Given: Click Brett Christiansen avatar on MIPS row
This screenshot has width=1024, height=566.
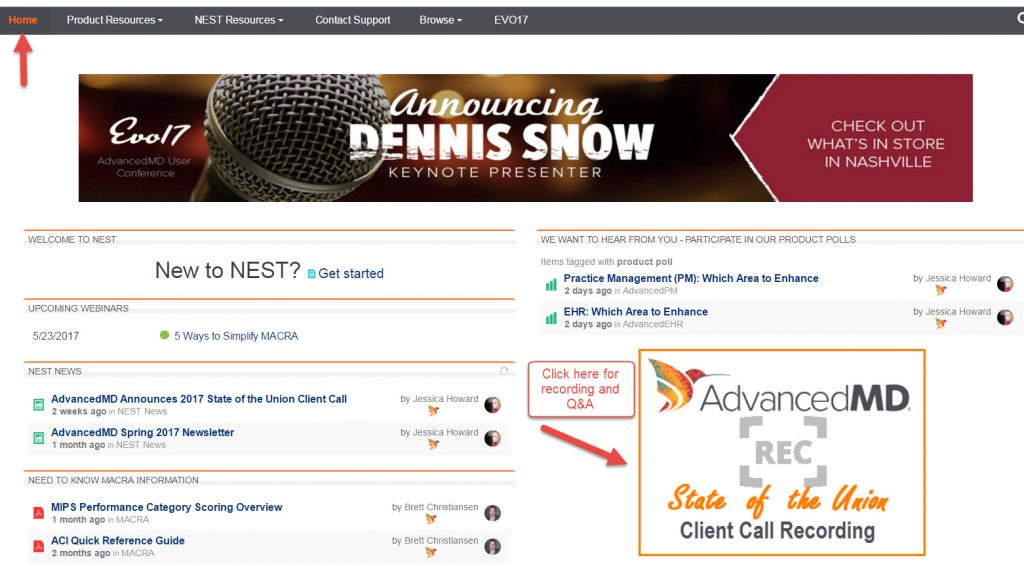Looking at the screenshot, I should click(x=492, y=513).
